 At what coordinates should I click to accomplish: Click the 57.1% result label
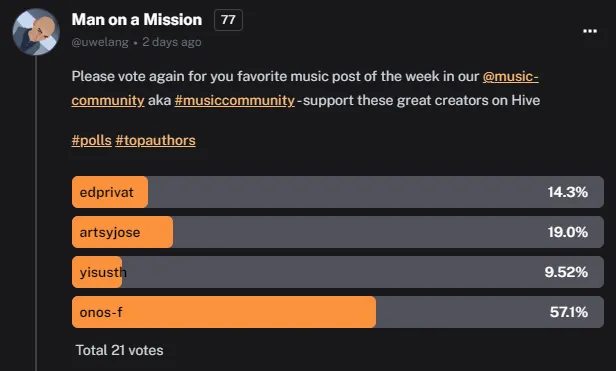coord(569,312)
